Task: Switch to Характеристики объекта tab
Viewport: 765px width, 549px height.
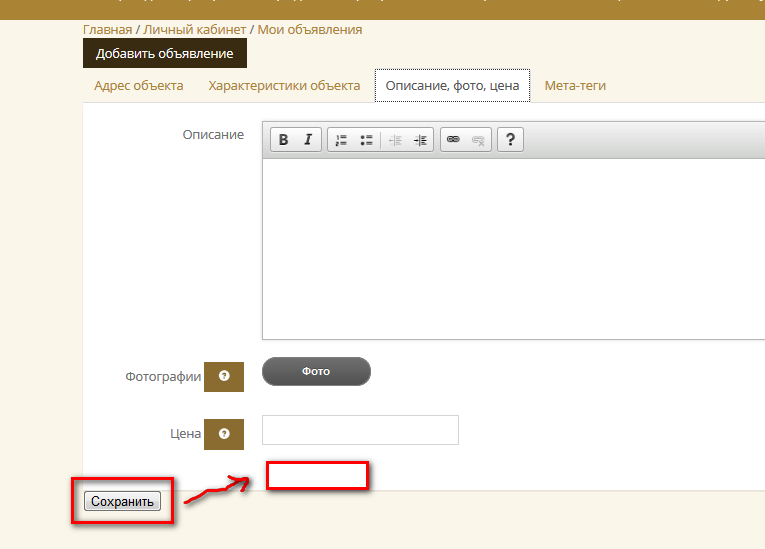Action: tap(284, 85)
